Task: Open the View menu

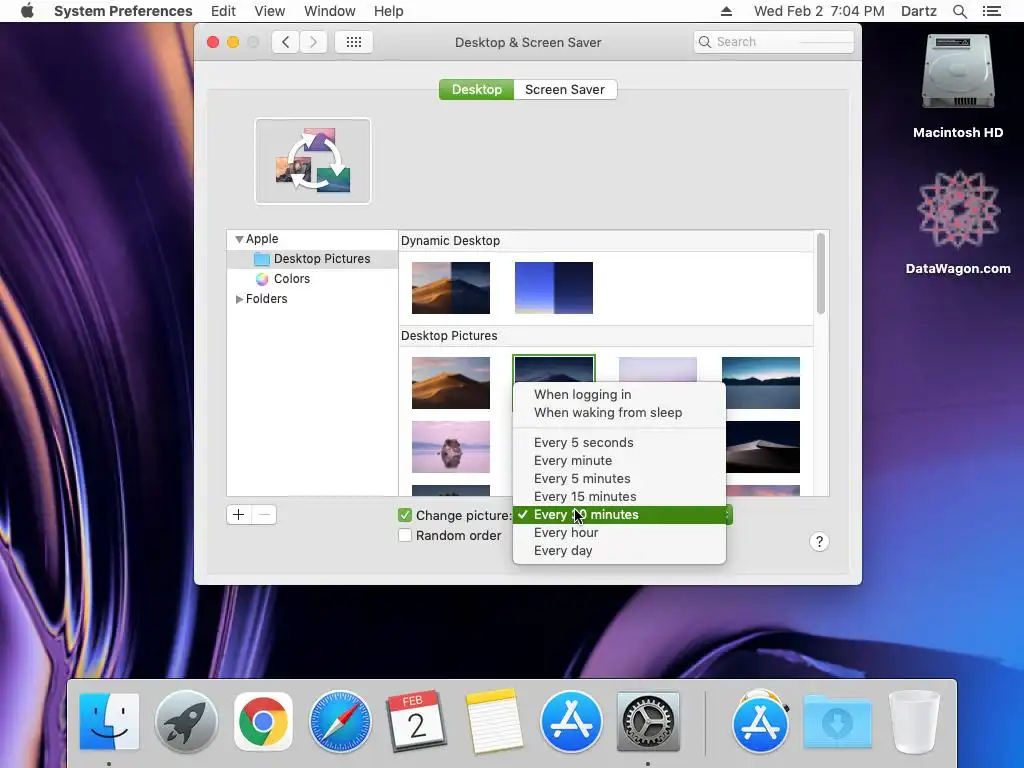Action: coord(269,11)
